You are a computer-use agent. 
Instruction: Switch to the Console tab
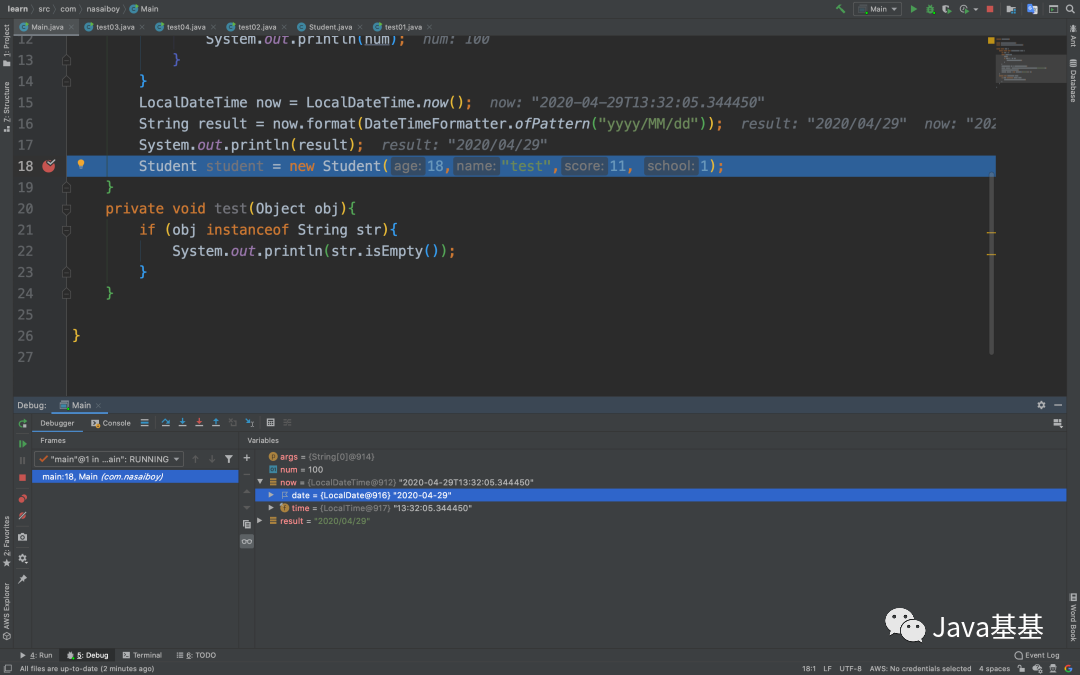point(111,423)
